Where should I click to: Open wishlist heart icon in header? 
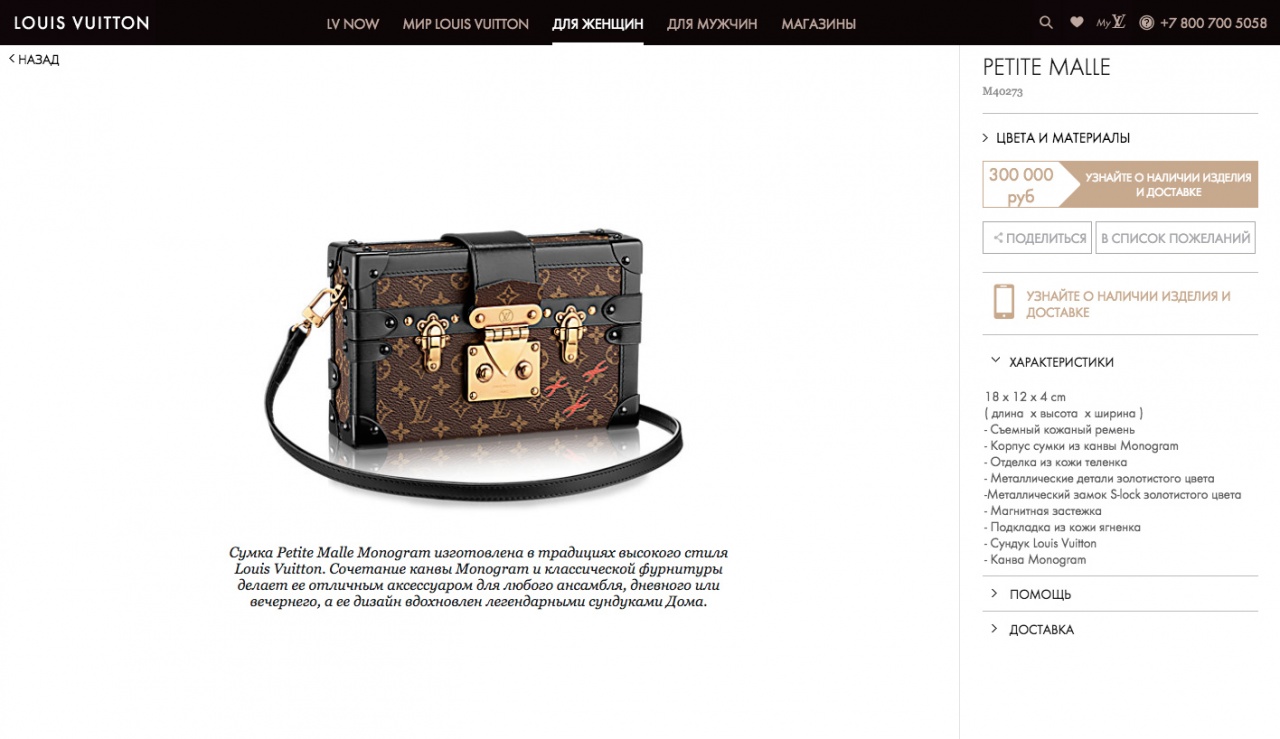[x=1076, y=22]
